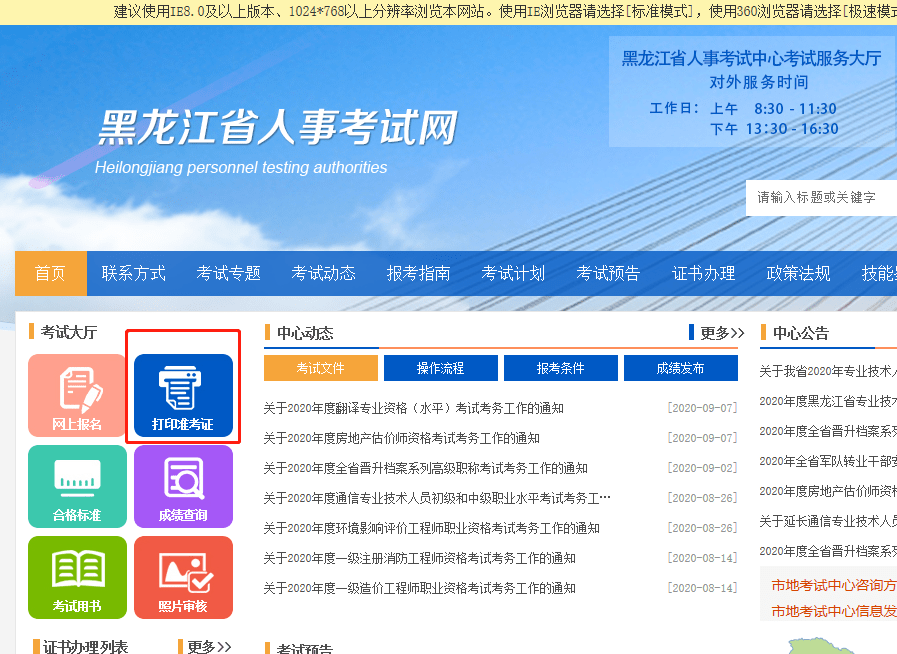This screenshot has width=897, height=654.
Task: Click the 考试文件 tab button
Action: point(320,367)
